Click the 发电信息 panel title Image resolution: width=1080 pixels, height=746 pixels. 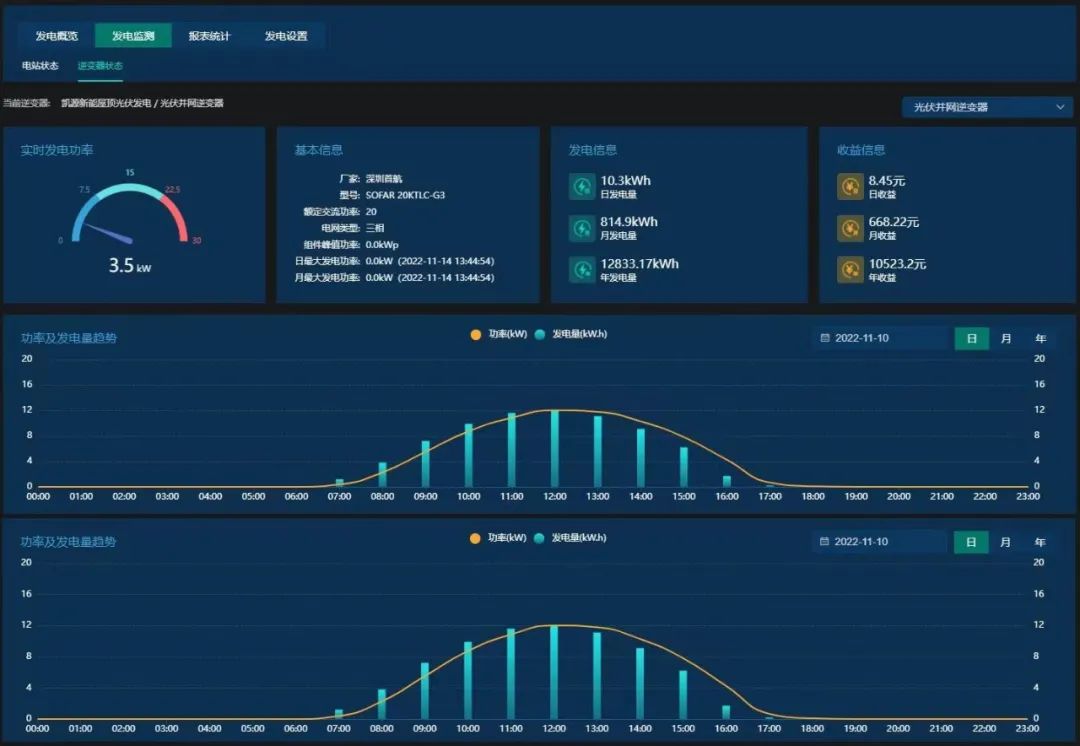coord(592,150)
